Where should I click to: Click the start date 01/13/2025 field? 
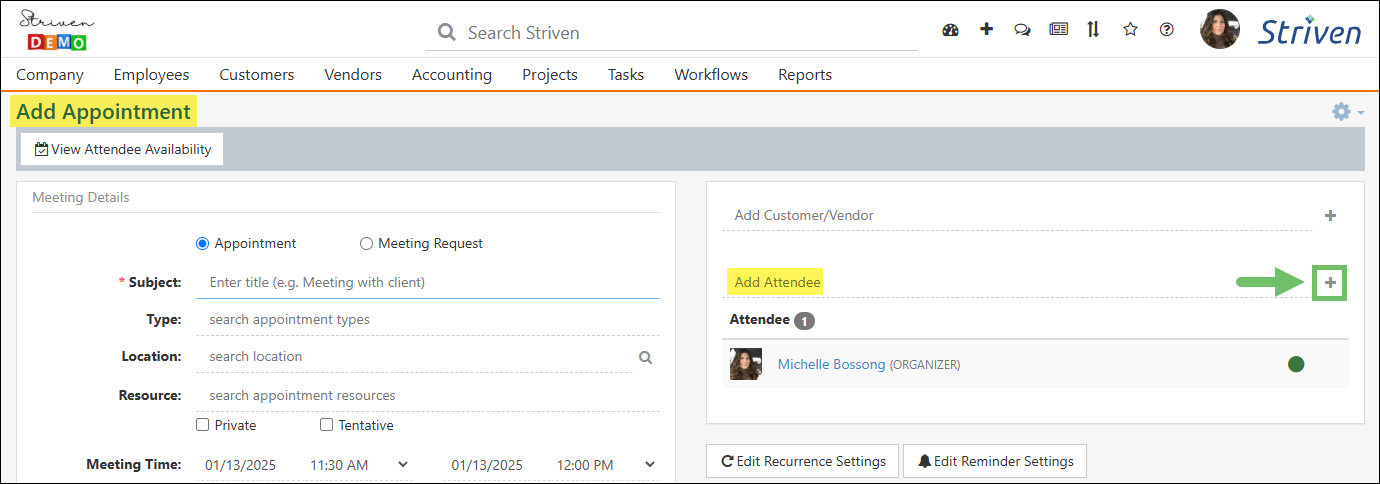(x=241, y=465)
